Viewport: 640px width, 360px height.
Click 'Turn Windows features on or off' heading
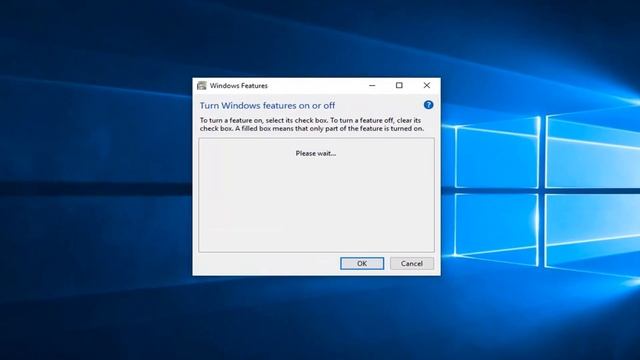[267, 105]
